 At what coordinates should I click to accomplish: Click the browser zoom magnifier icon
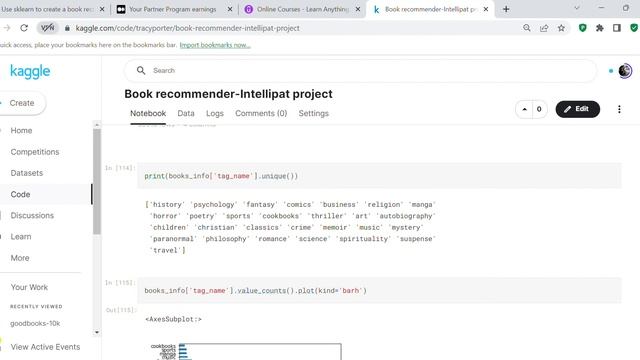[x=527, y=28]
